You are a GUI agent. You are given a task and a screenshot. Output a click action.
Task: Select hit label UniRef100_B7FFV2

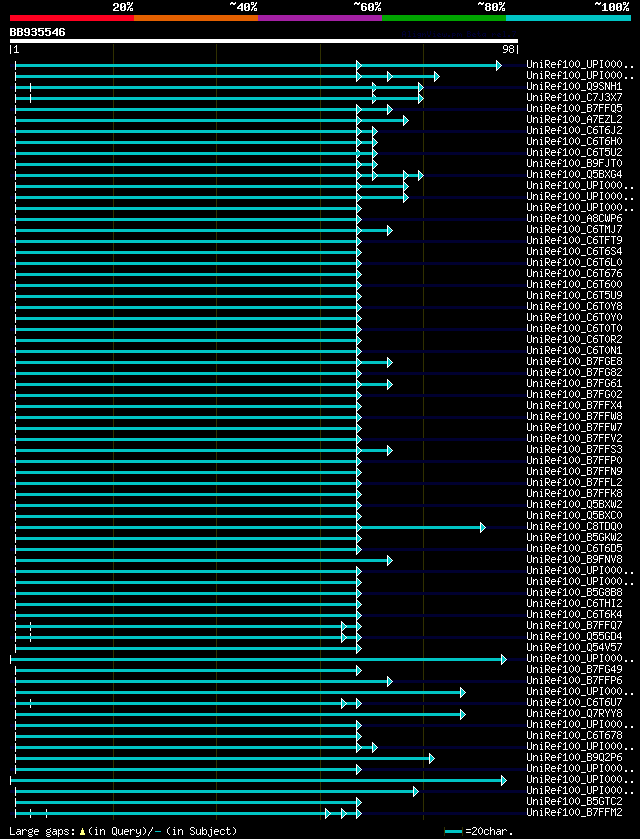click(x=574, y=439)
